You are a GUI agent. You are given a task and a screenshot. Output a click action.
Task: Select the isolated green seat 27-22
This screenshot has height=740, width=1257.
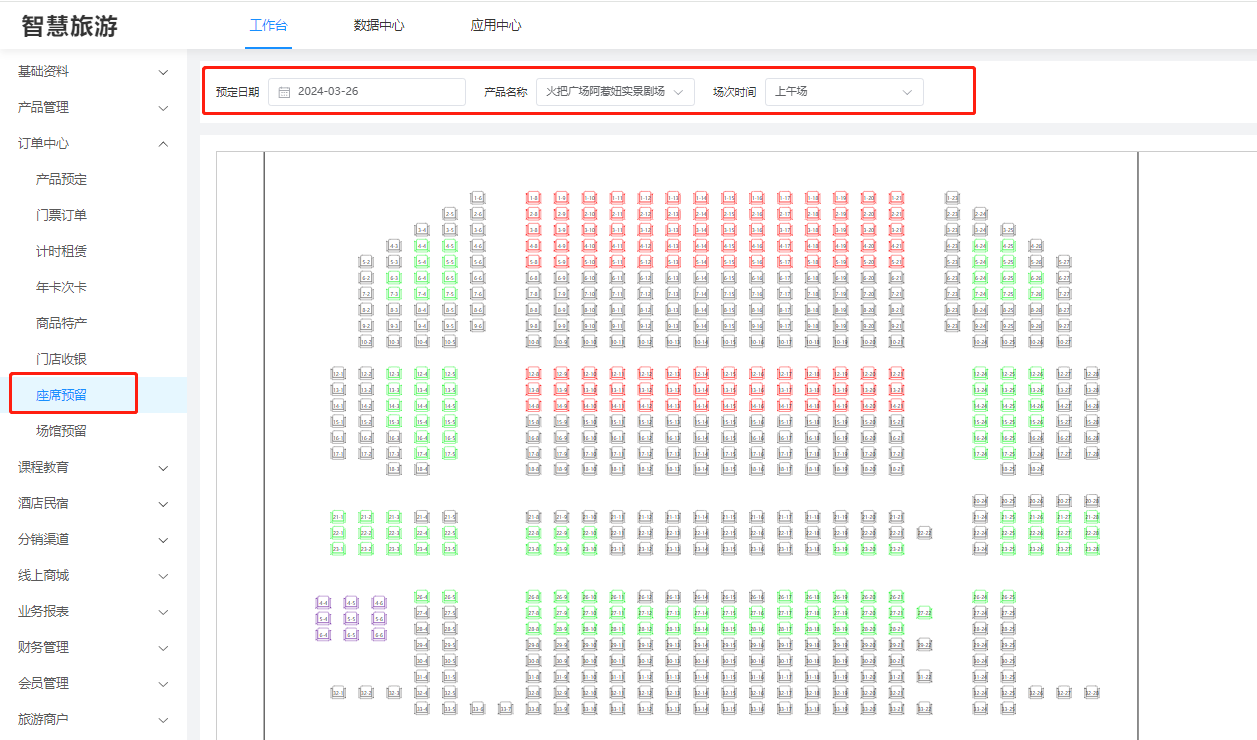coord(924,613)
